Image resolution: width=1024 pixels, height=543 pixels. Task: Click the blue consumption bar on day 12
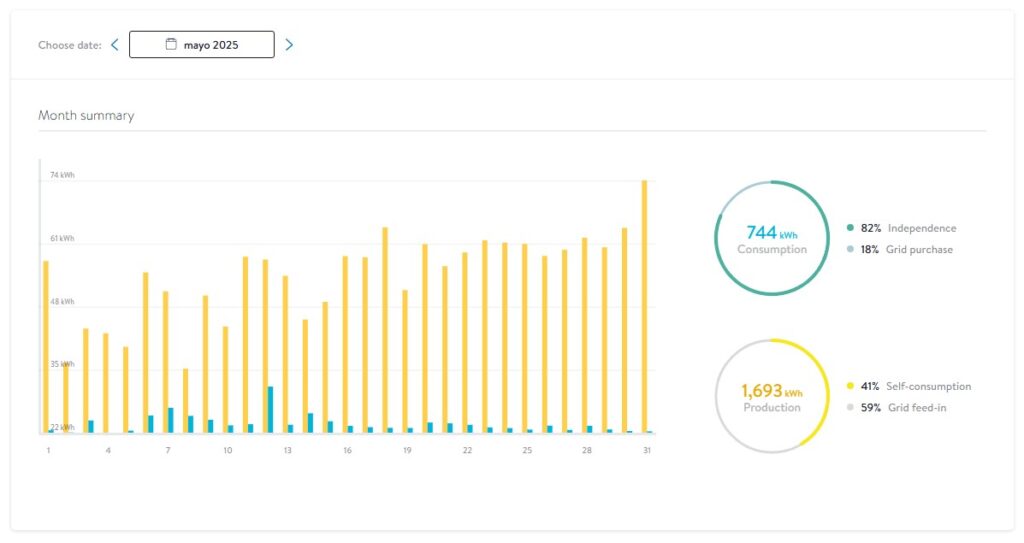[270, 409]
